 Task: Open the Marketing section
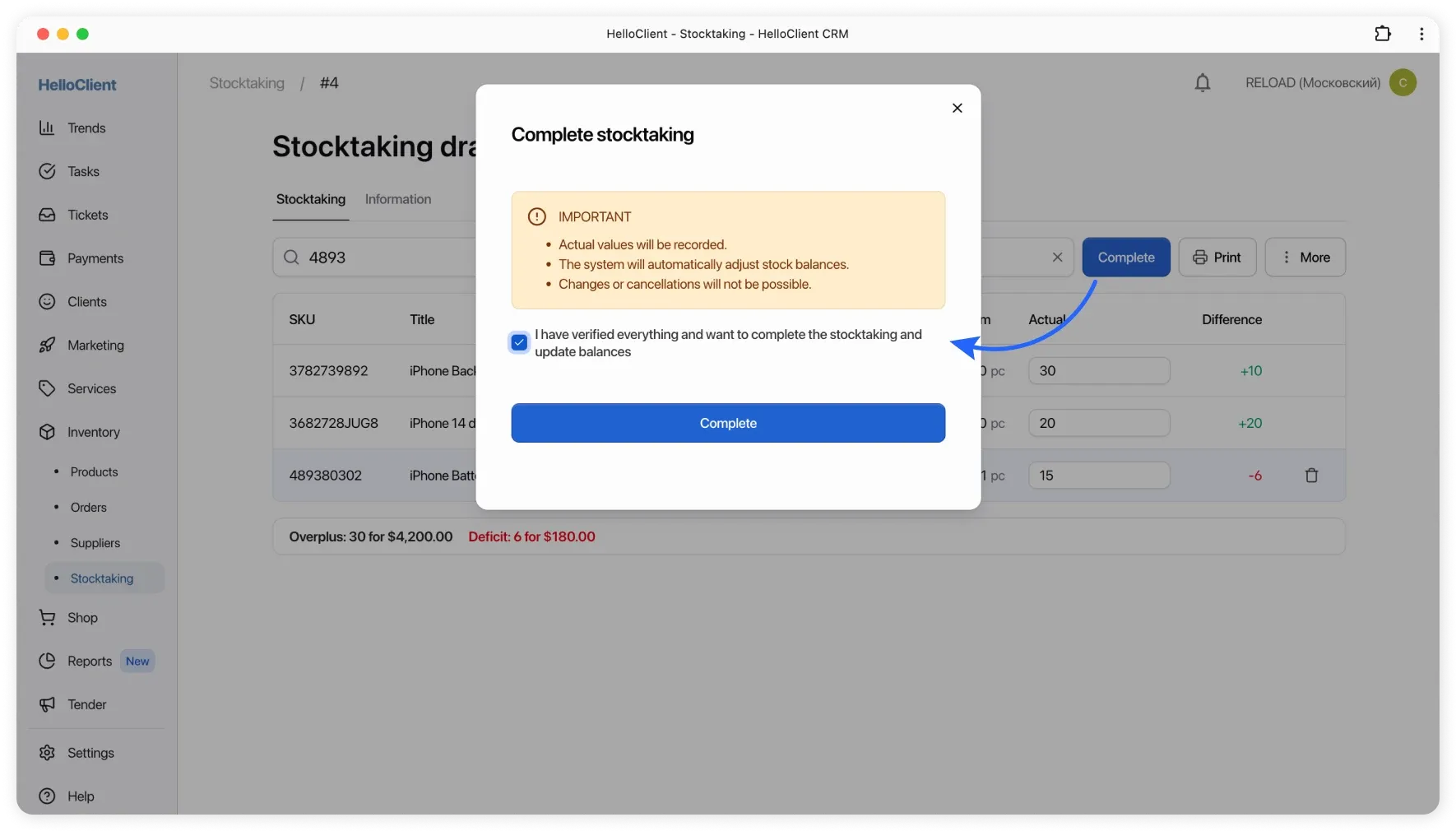tap(95, 345)
